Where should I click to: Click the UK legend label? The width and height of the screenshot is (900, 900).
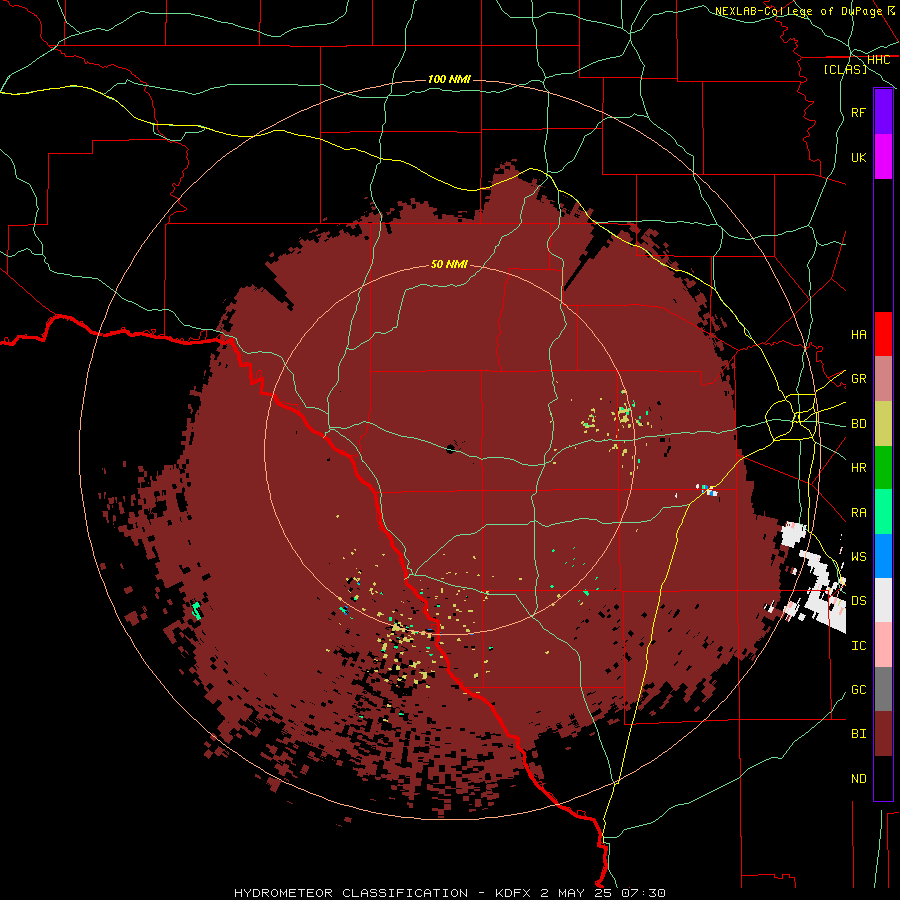[x=858, y=157]
